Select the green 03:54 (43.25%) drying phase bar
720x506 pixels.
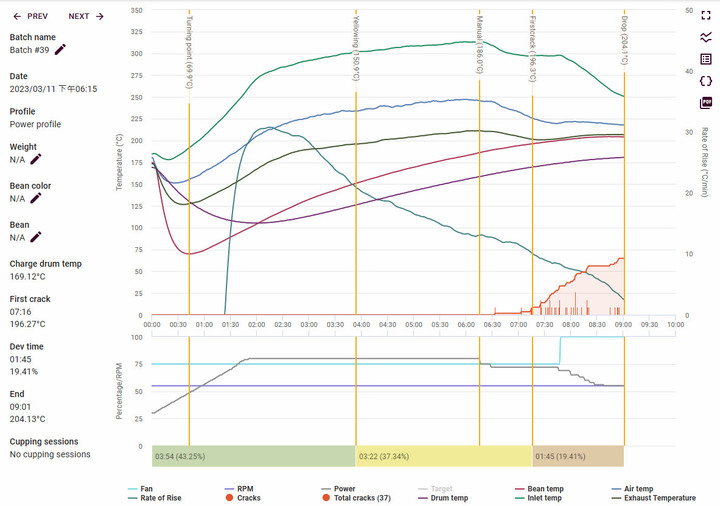(x=253, y=456)
